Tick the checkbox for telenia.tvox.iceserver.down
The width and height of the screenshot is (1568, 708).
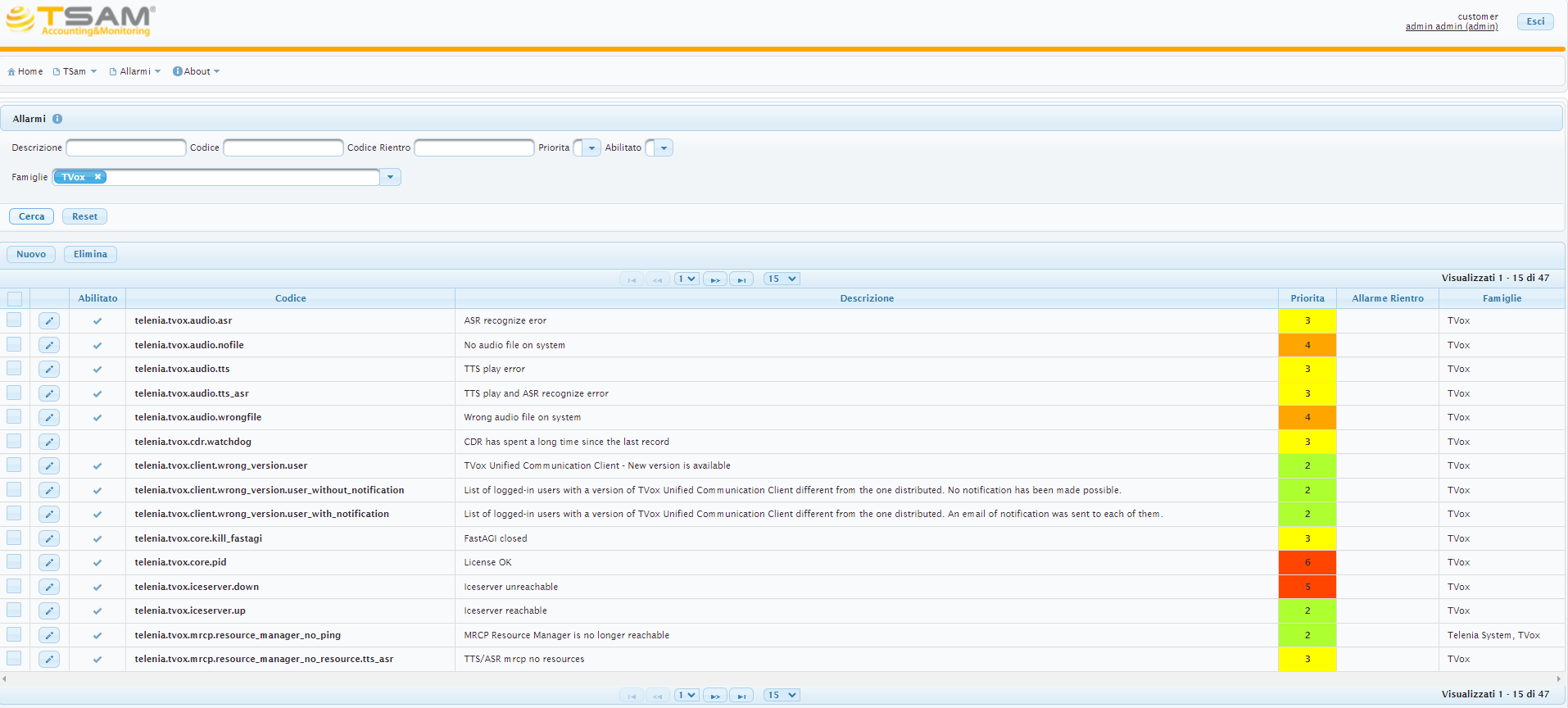click(14, 586)
